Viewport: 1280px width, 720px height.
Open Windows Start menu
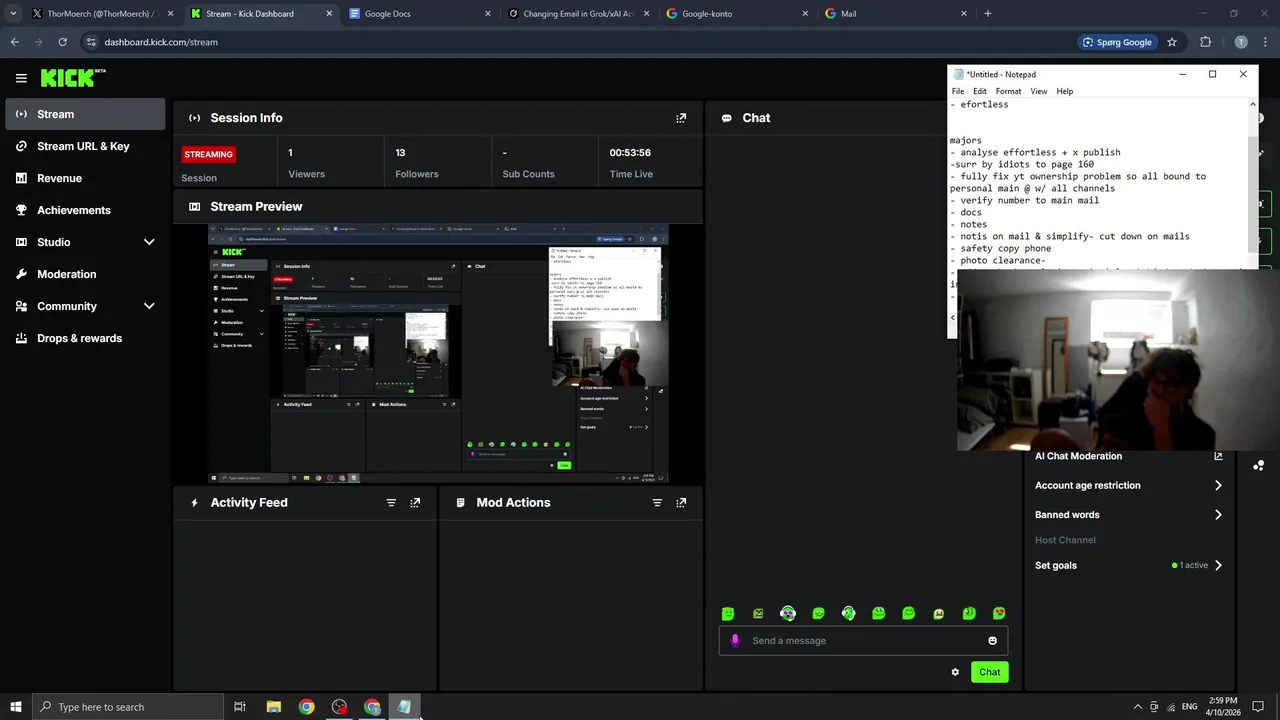tap(16, 707)
